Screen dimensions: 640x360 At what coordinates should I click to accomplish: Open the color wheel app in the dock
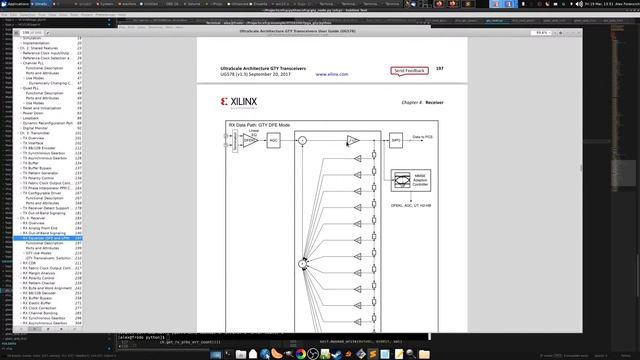(x=300, y=354)
